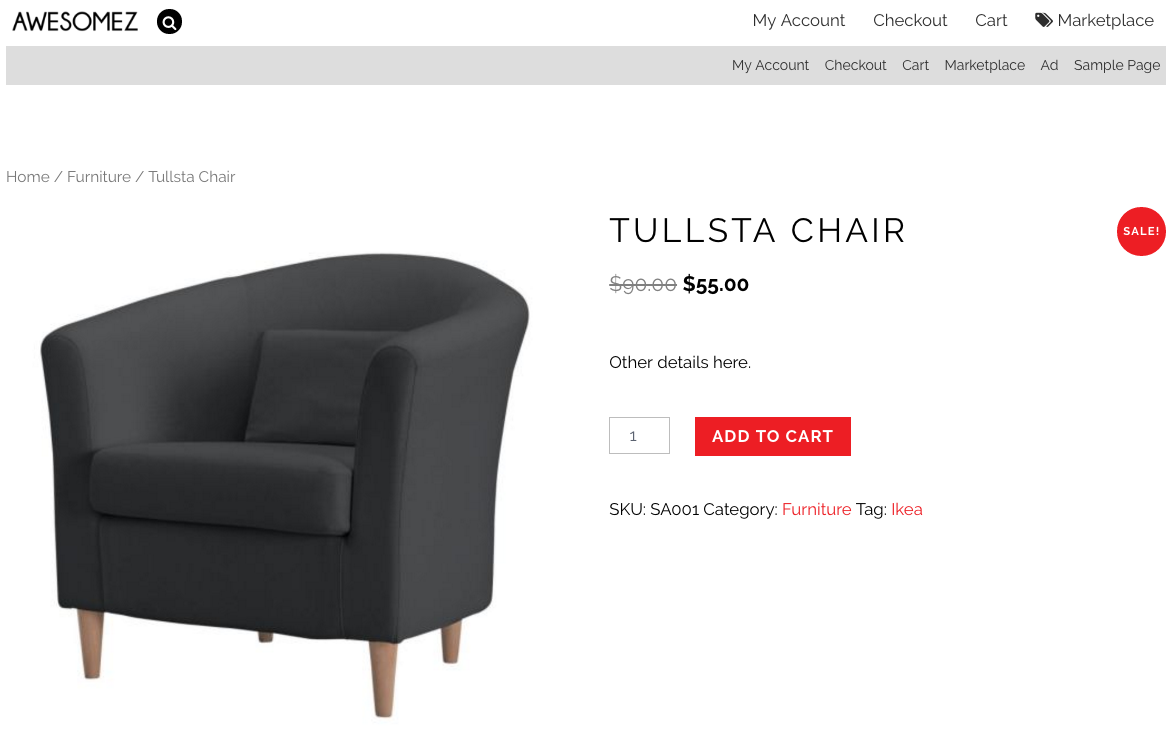Go to Checkout in top navigation

tap(910, 20)
